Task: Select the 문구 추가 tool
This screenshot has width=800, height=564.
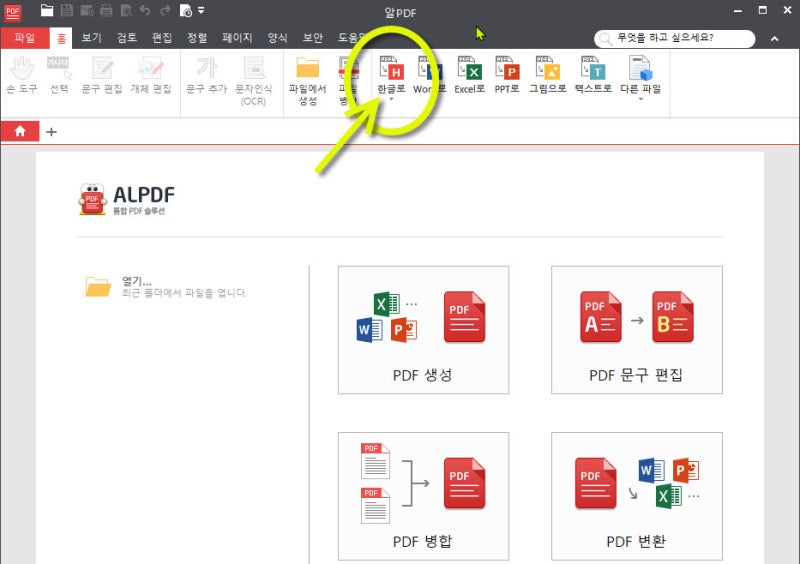Action: pos(207,76)
